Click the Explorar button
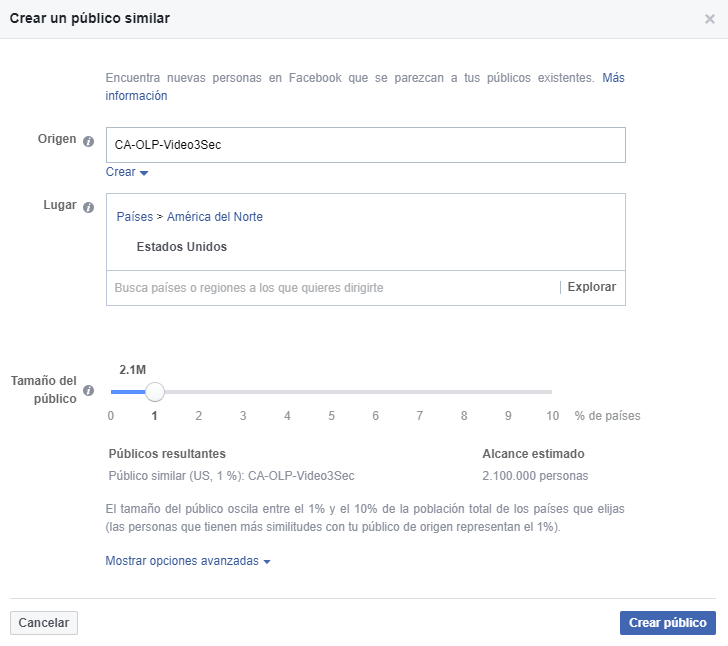Image resolution: width=728 pixels, height=646 pixels. pyautogui.click(x=592, y=287)
